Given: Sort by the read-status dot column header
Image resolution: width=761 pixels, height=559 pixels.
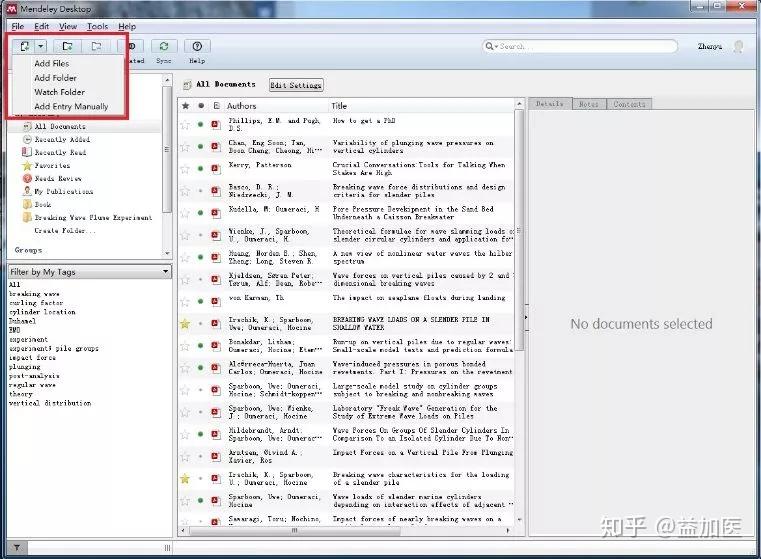Looking at the screenshot, I should 201,106.
